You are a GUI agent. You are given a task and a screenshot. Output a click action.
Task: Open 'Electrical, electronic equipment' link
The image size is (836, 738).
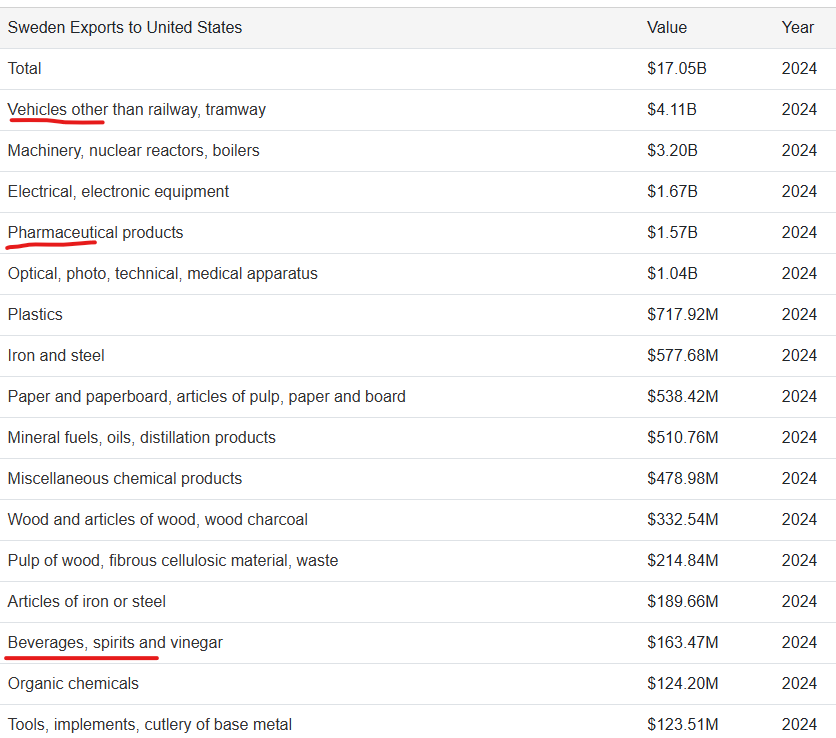(x=118, y=191)
